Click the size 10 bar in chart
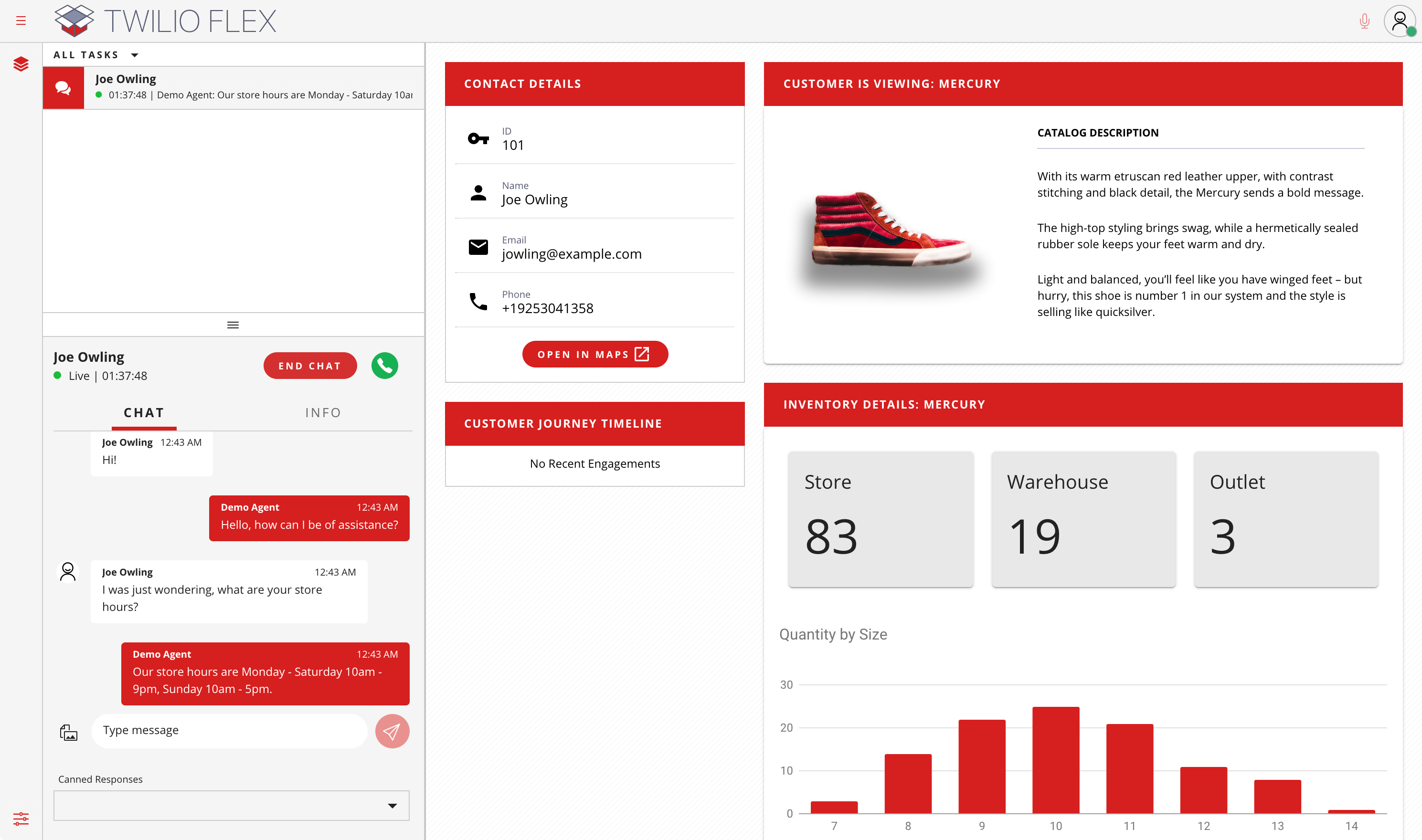Viewport: 1422px width, 840px height. coord(1056,760)
